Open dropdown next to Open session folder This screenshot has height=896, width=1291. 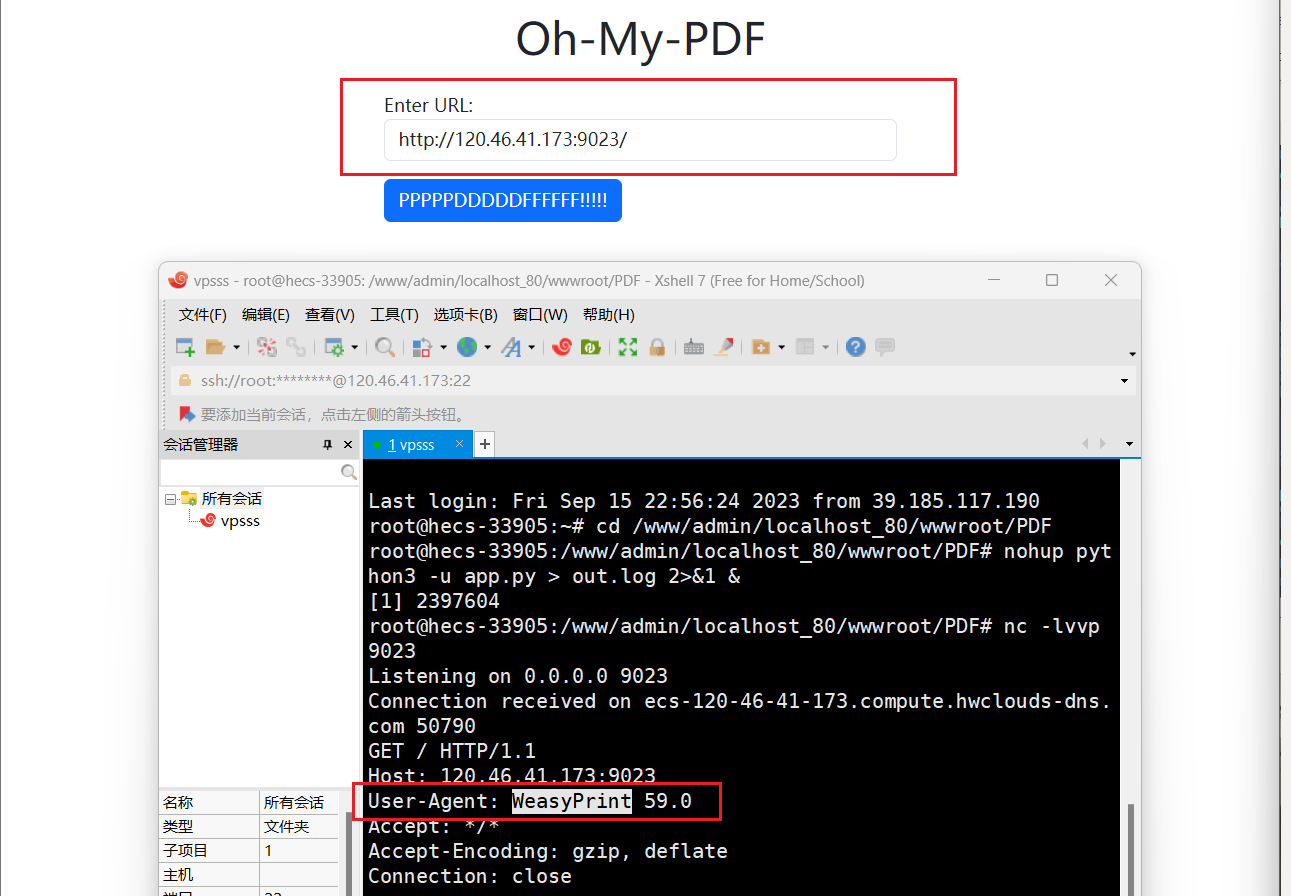coord(236,348)
